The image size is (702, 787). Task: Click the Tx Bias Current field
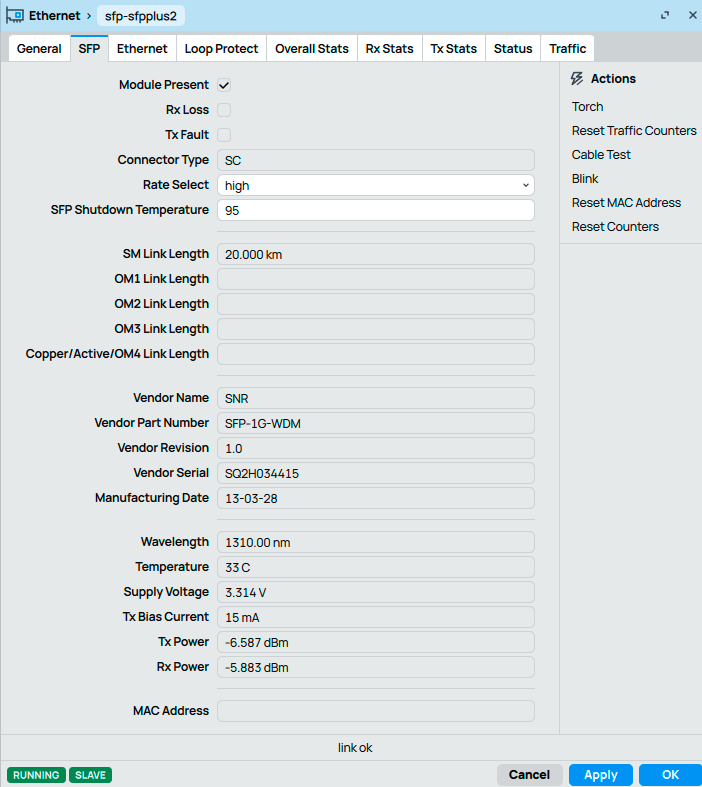coord(376,617)
